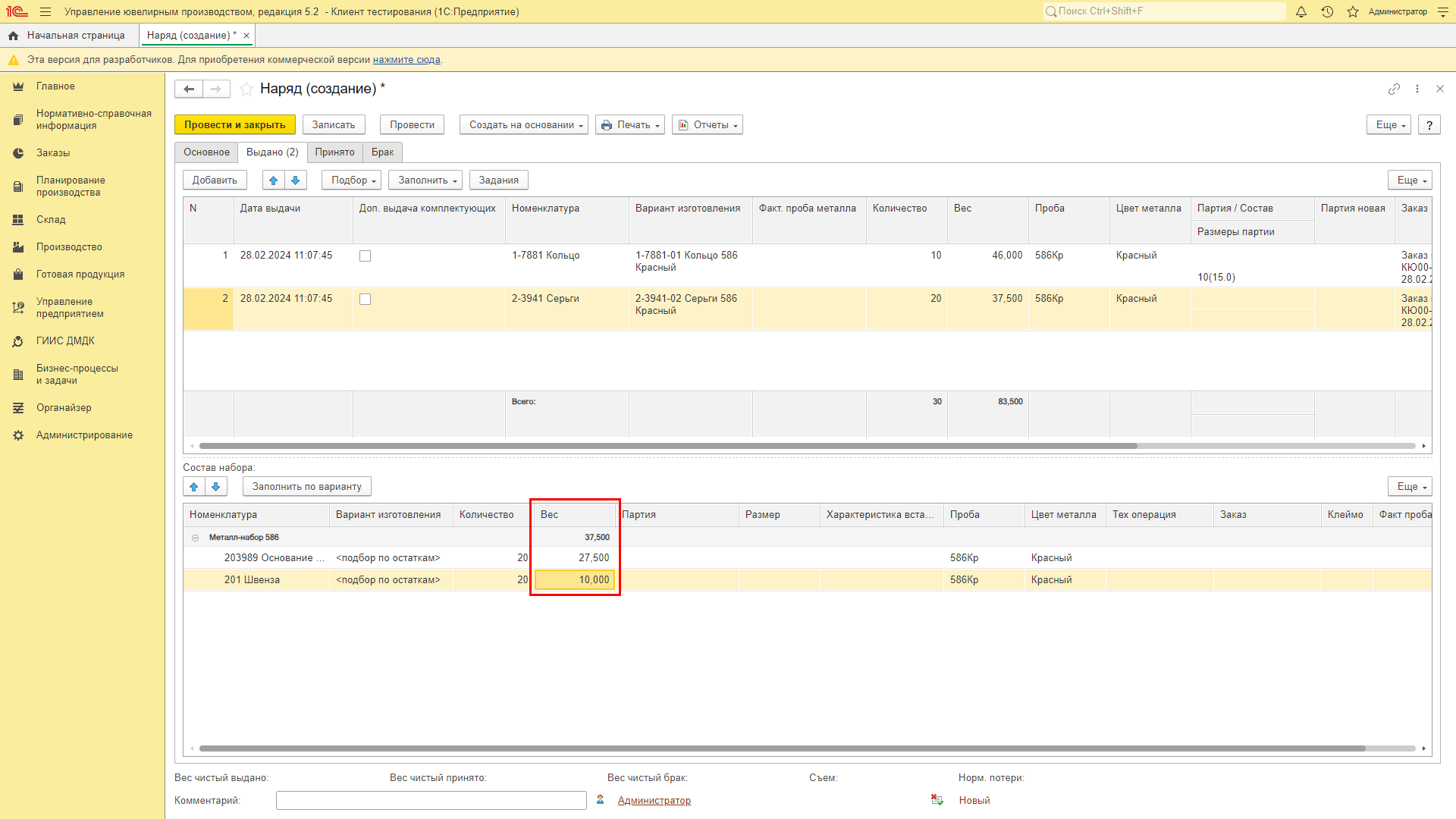The image size is (1456, 819).
Task: Close the Наряд (создание) tab
Action: pyautogui.click(x=246, y=36)
